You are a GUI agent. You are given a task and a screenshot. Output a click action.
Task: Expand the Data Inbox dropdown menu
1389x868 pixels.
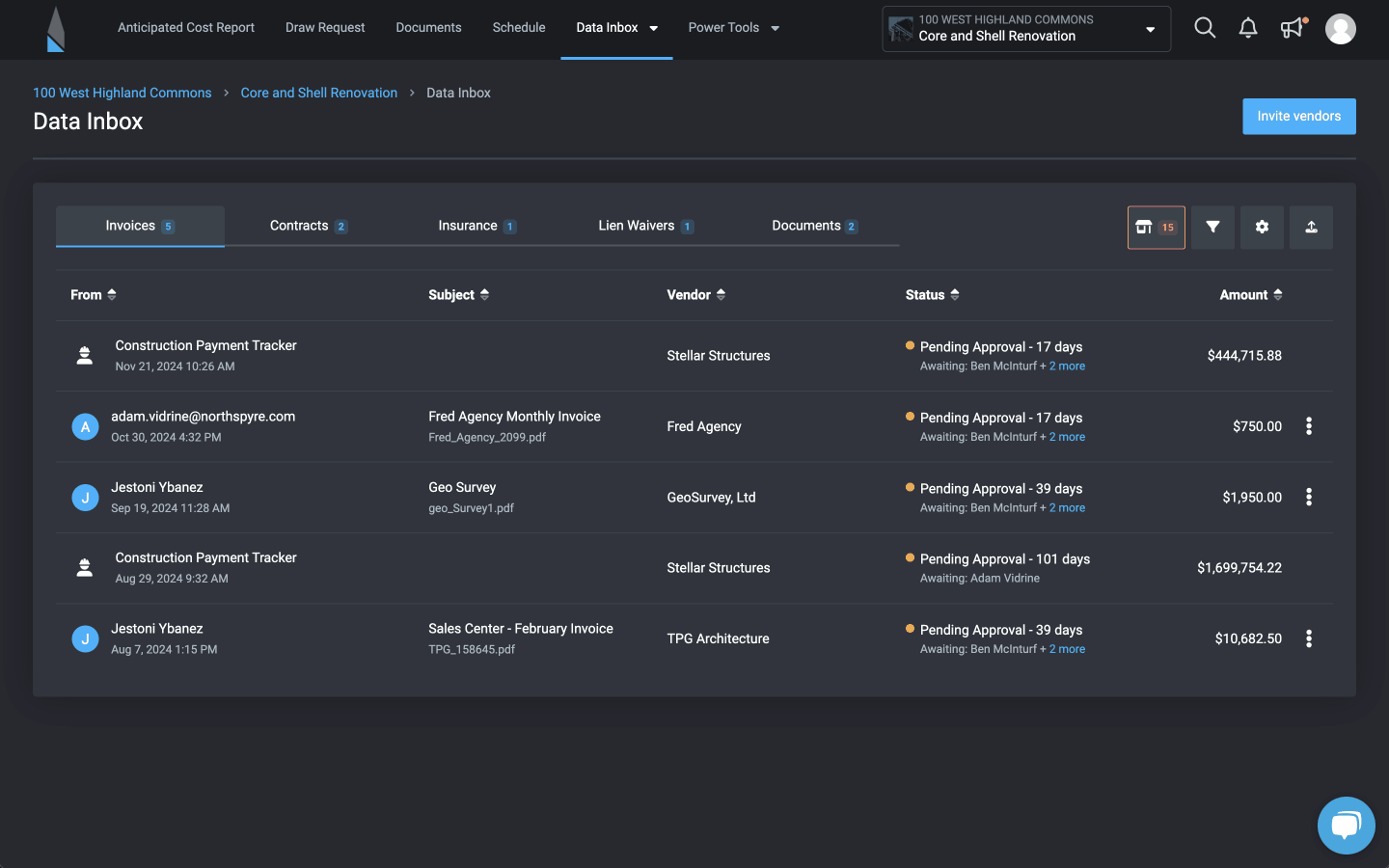coord(653,28)
